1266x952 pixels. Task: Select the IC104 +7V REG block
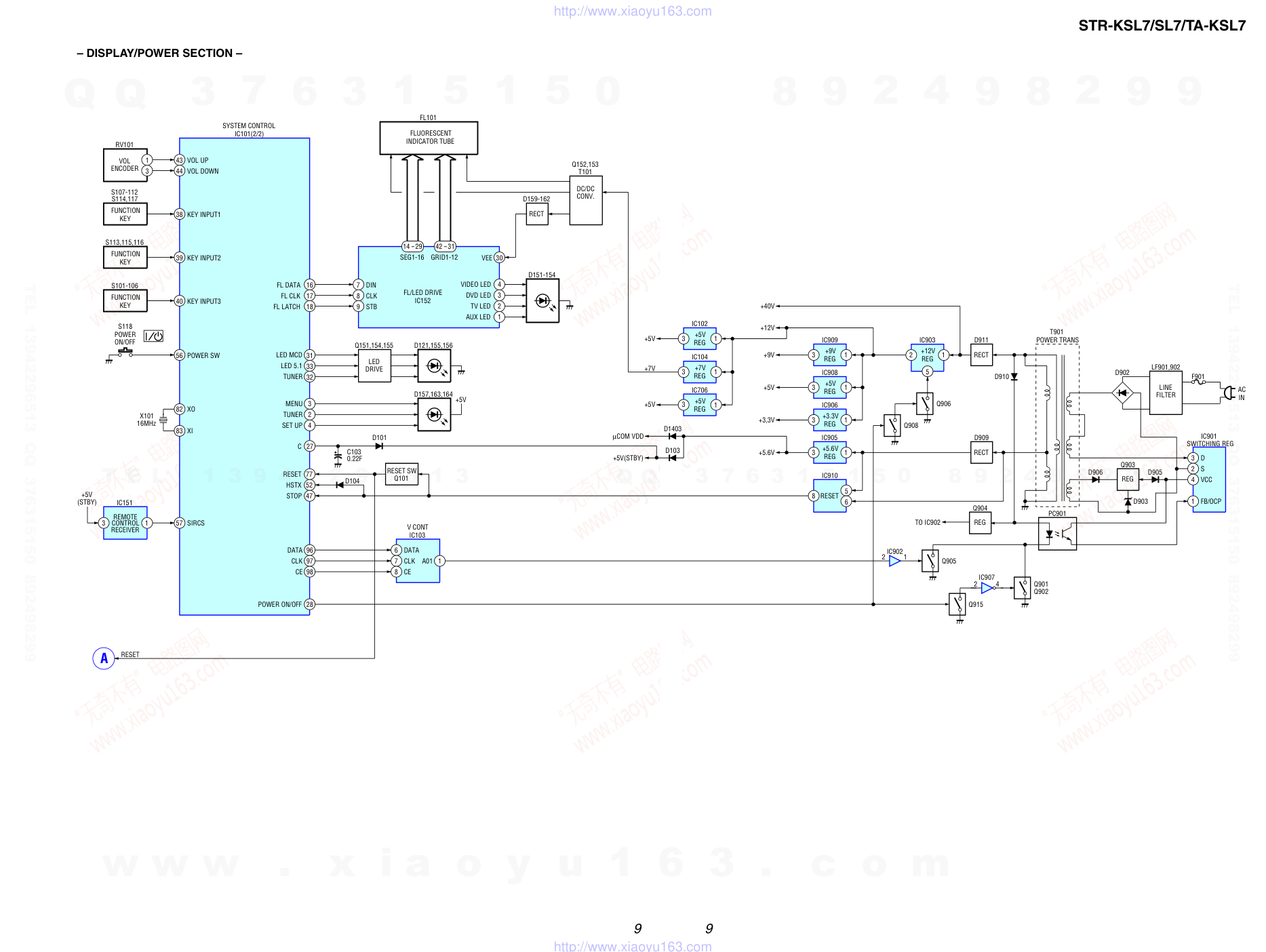pos(700,372)
